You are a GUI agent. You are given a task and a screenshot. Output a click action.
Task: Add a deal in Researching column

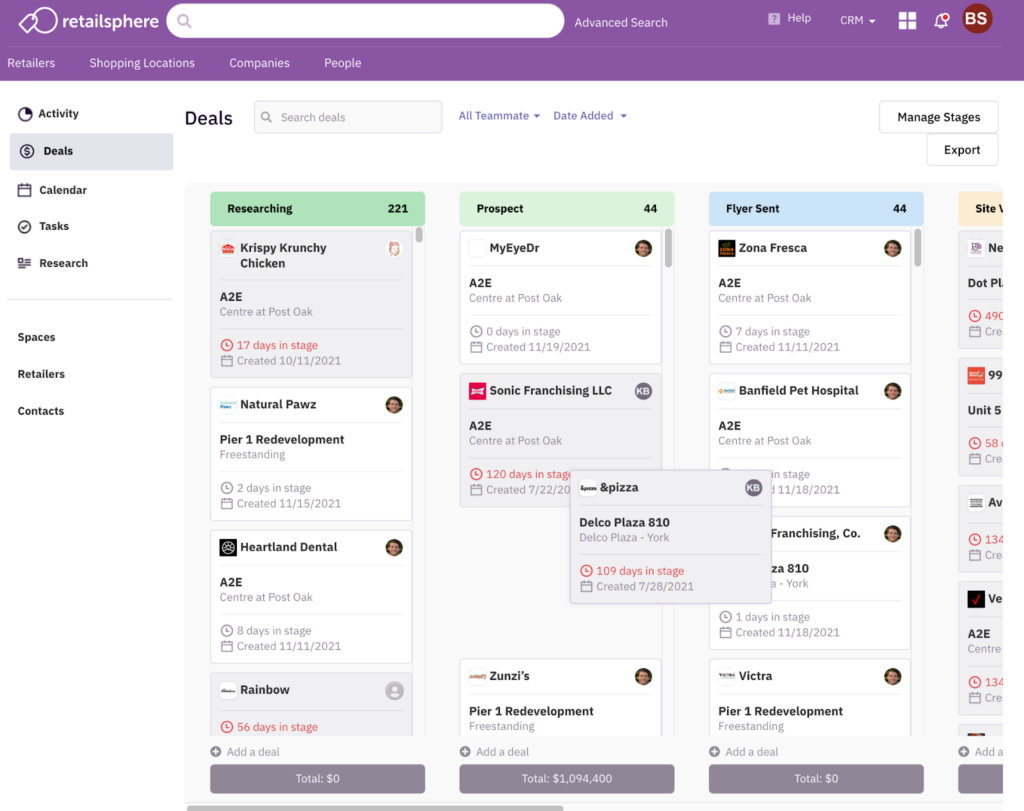coord(246,752)
